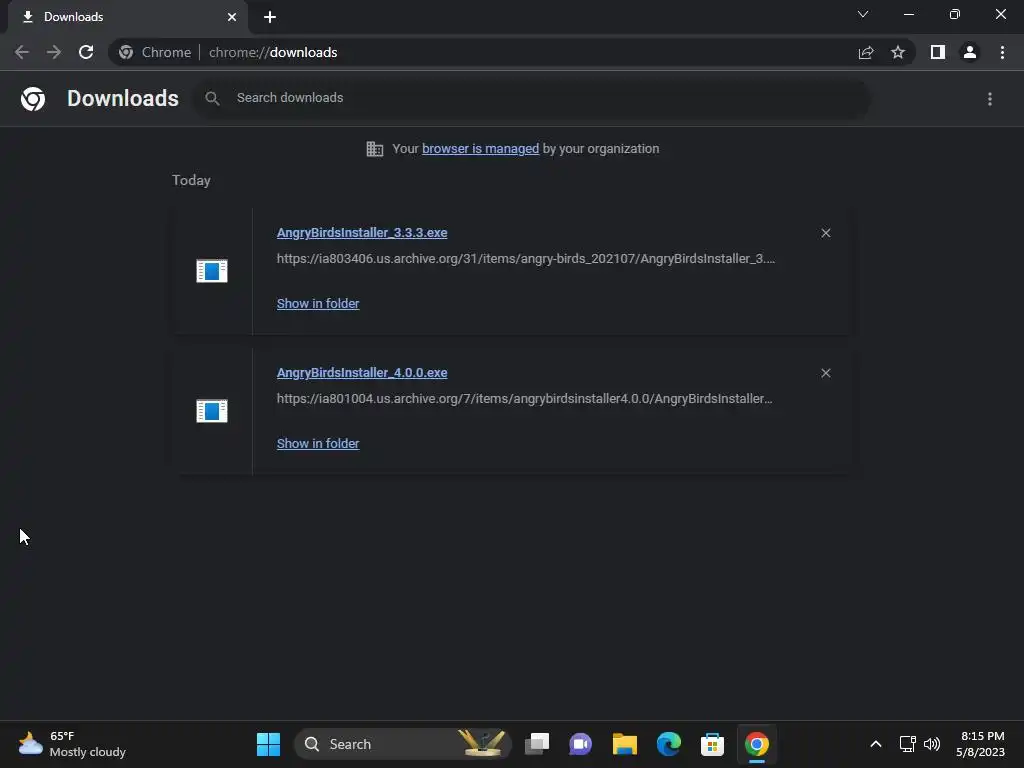Open a new tab with the plus button

tap(270, 17)
